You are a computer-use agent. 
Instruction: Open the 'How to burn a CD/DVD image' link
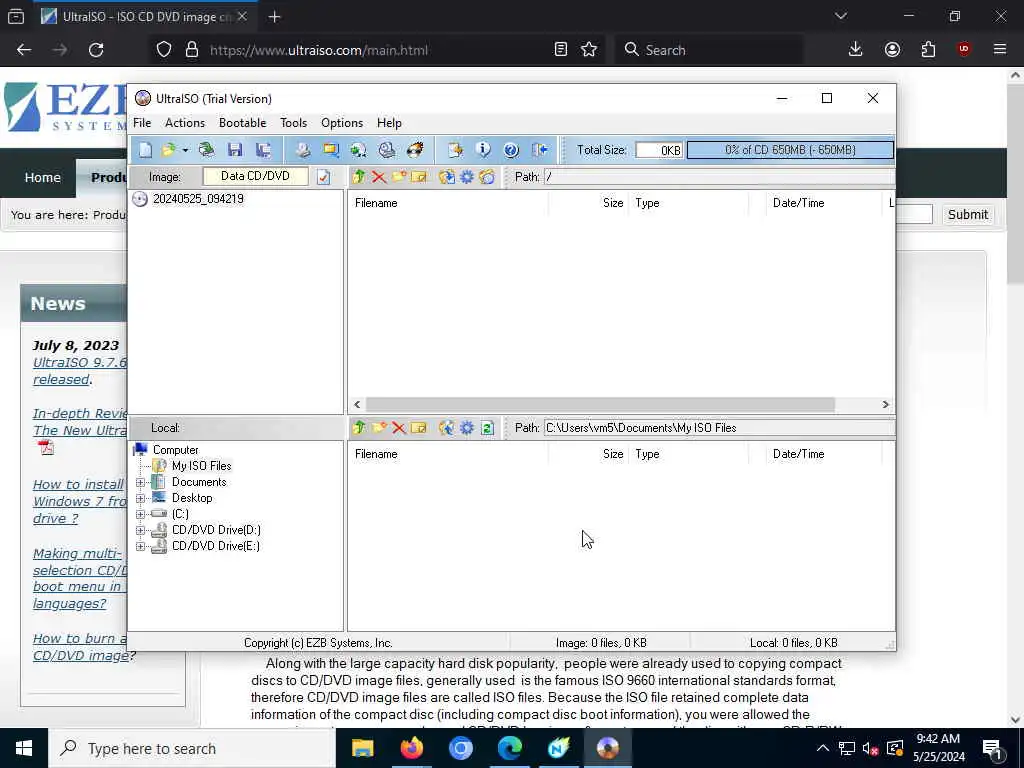click(x=80, y=647)
